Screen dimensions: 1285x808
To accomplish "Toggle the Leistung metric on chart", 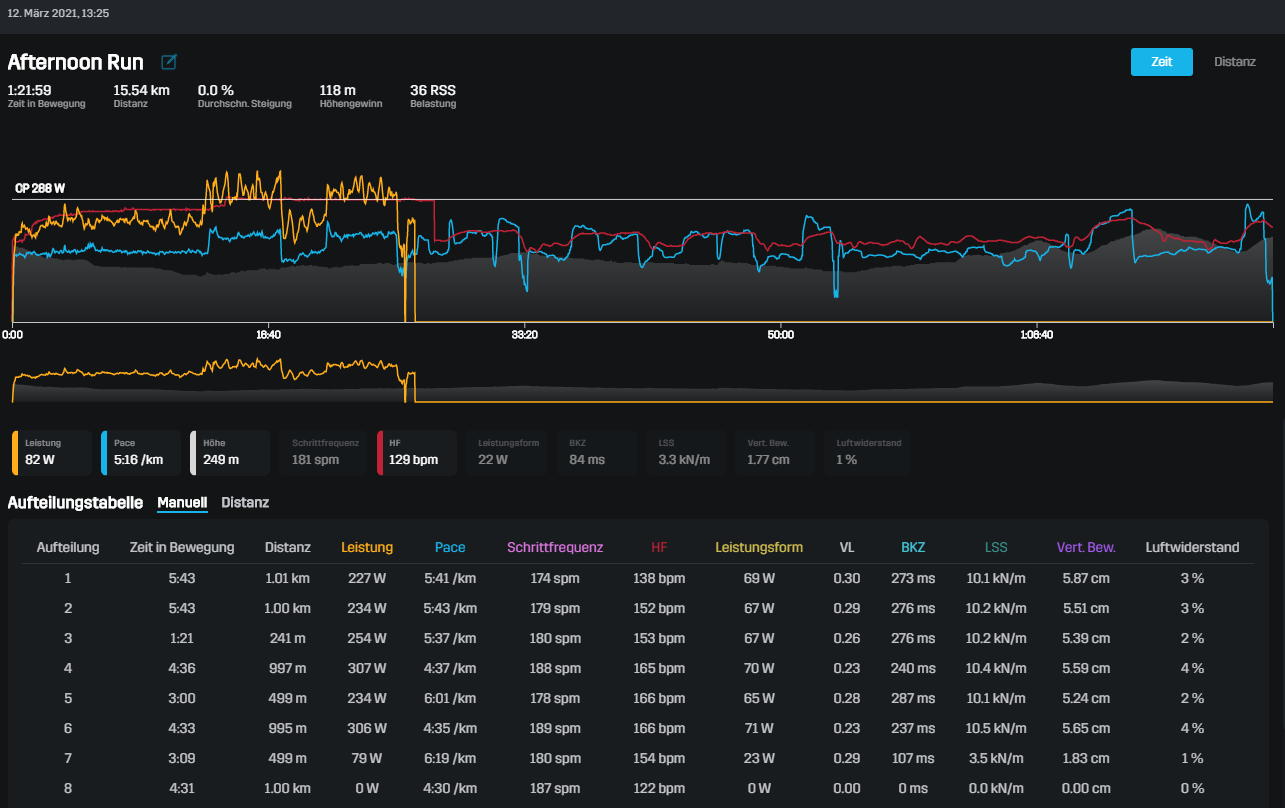I will point(52,453).
